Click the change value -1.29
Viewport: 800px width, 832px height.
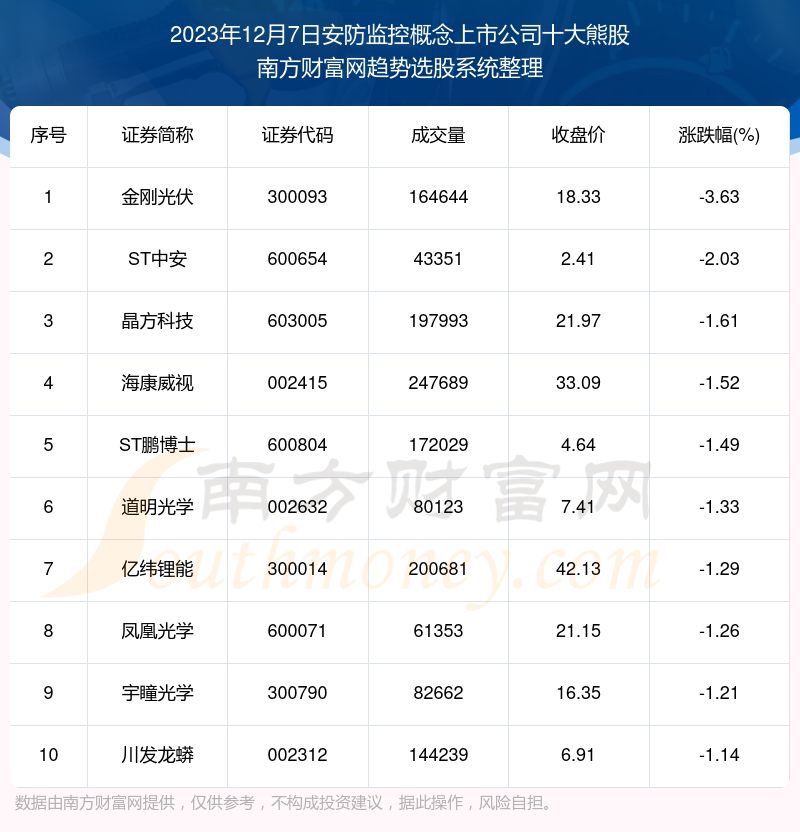(x=719, y=569)
